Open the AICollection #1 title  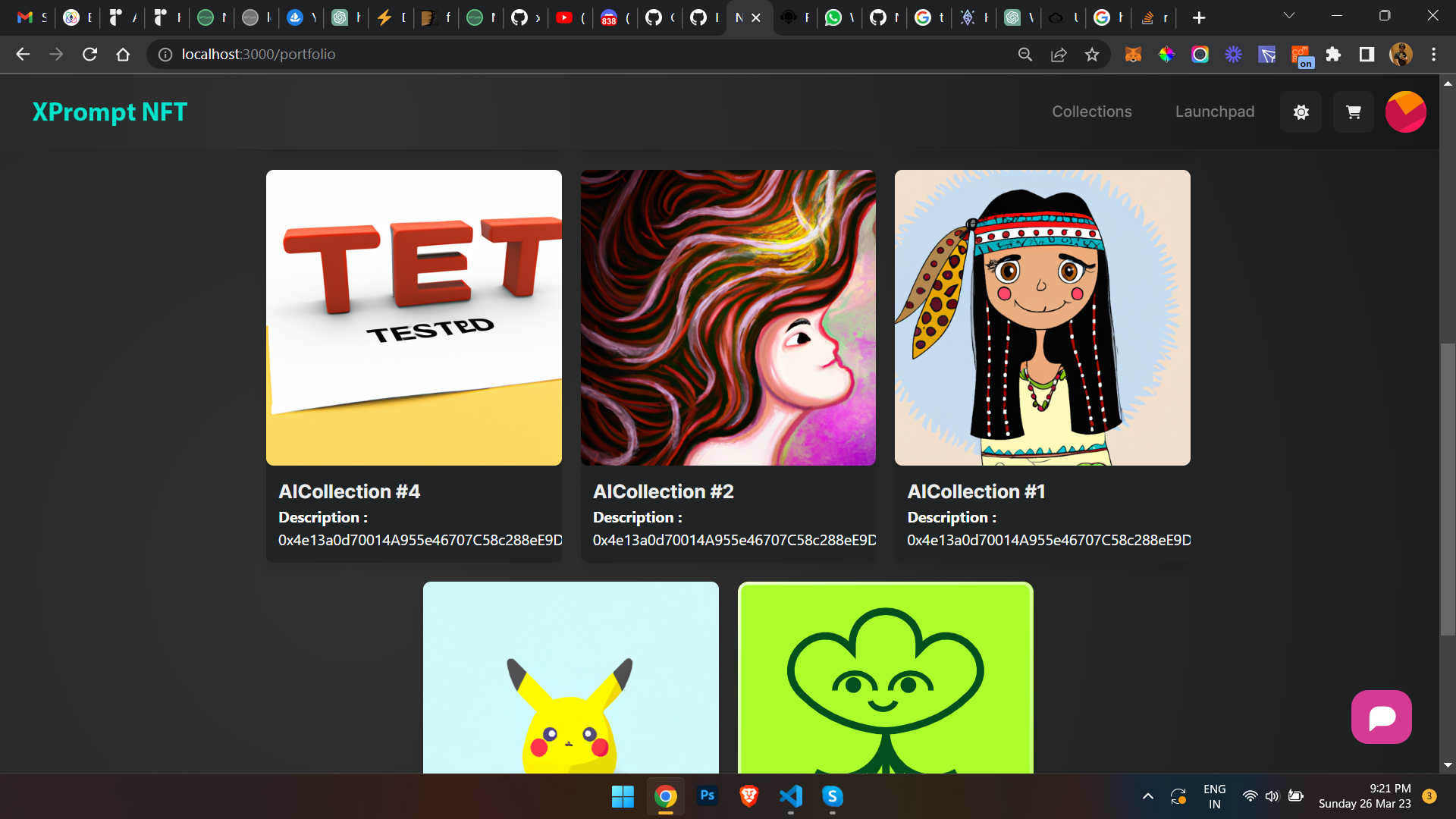976,491
